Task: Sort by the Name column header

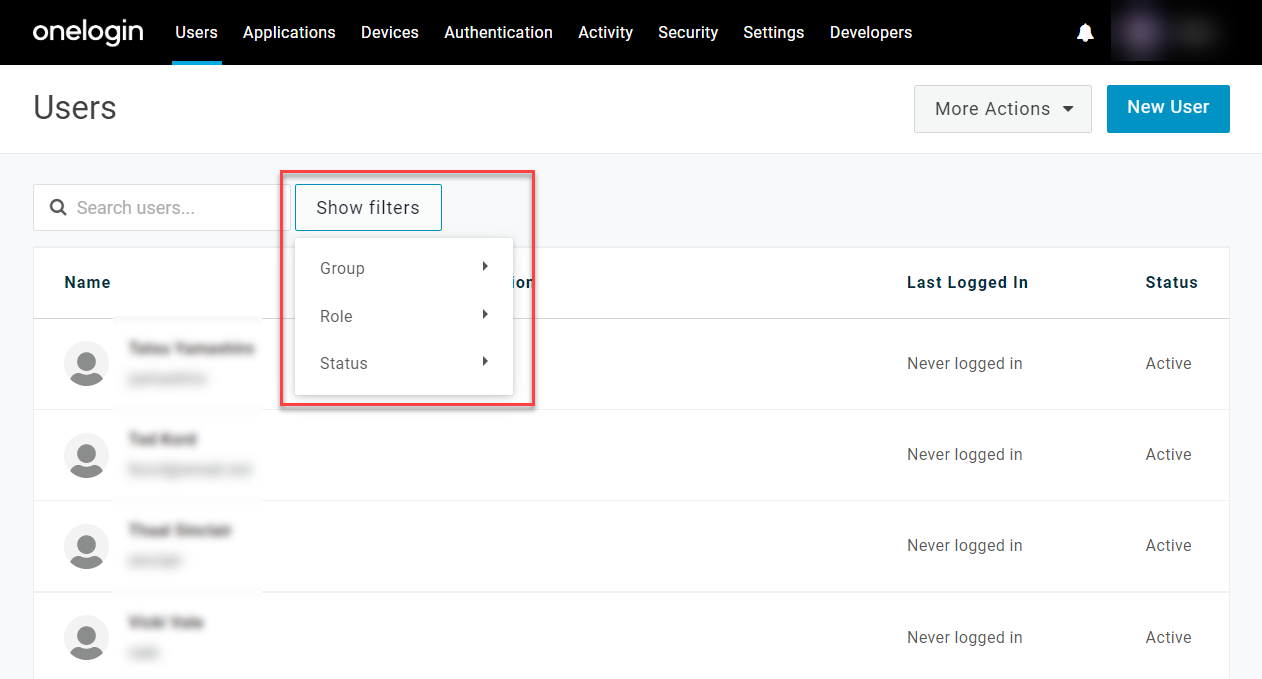Action: (87, 282)
